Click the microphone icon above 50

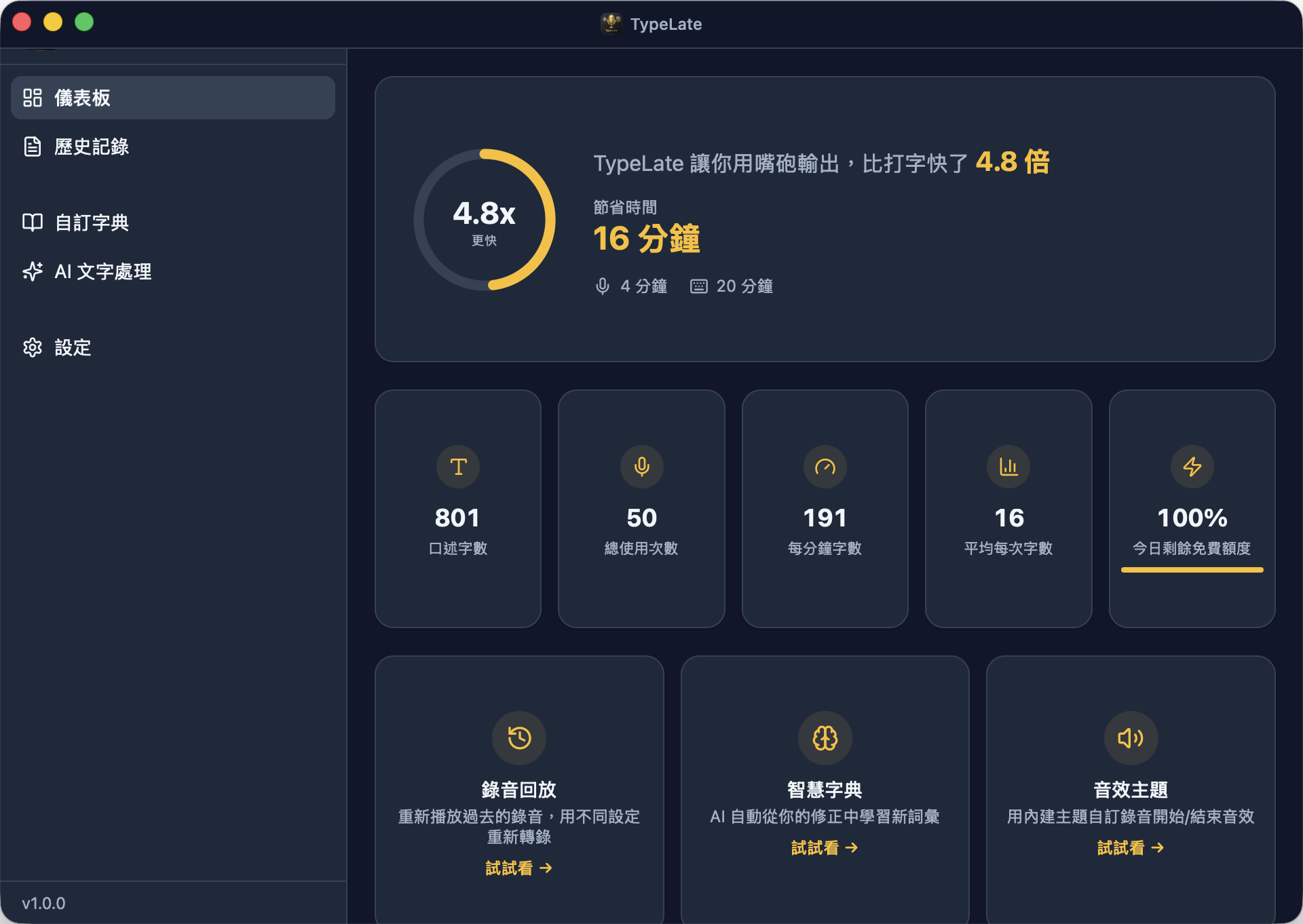point(641,467)
